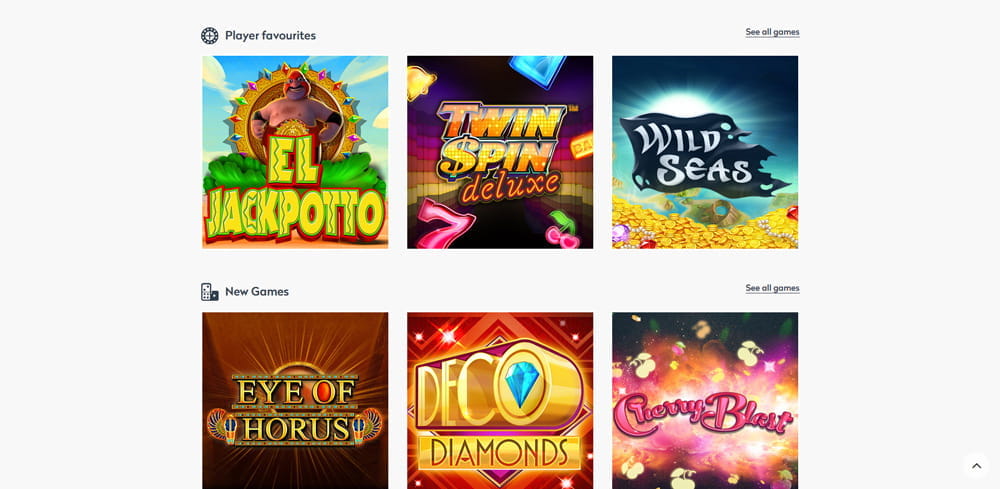Open the Wild Seas game thumbnail
Viewport: 1000px width, 489px height.
click(705, 152)
